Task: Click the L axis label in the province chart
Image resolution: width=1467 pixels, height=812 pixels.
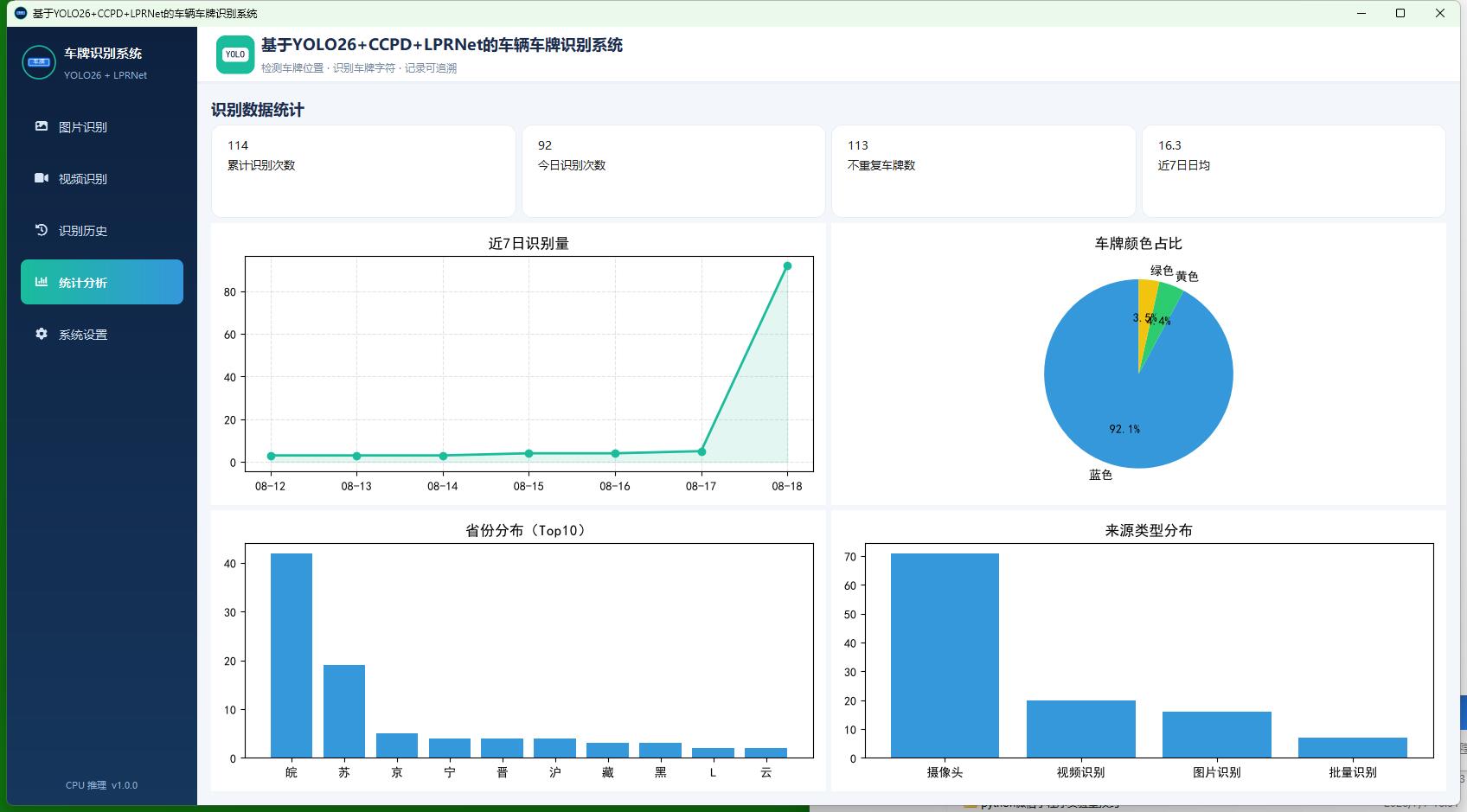Action: 713,772
